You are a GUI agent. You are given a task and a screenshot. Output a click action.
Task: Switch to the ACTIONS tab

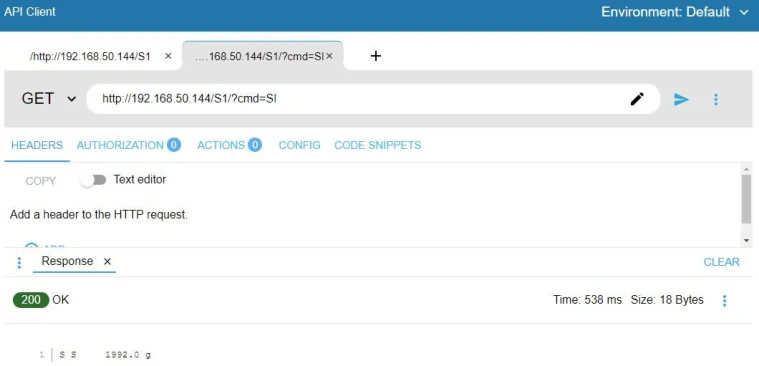[x=229, y=145]
